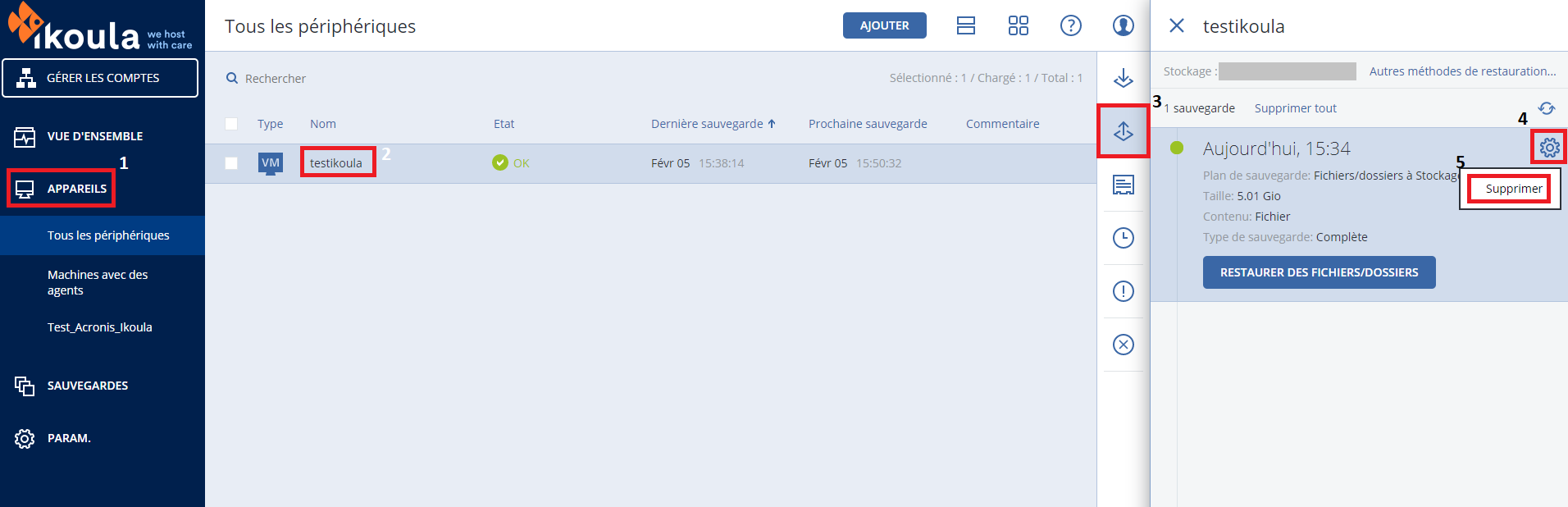This screenshot has height=507, width=1568.
Task: Open the activities clock icon
Action: pos(1124,238)
